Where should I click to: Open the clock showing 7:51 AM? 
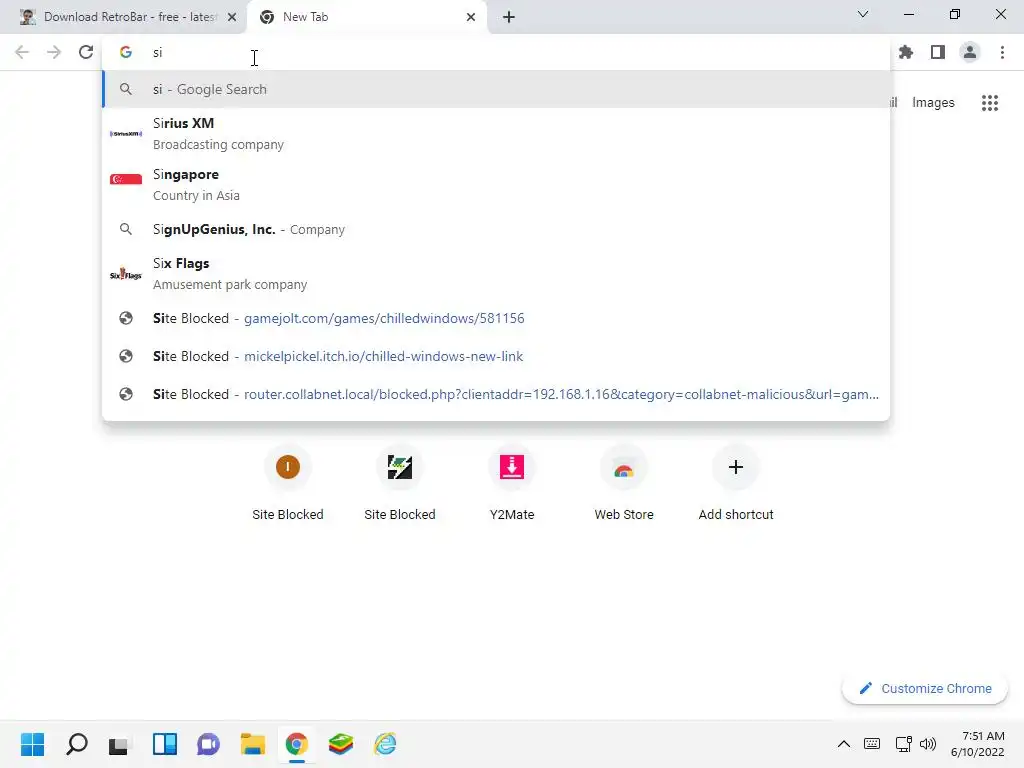978,744
